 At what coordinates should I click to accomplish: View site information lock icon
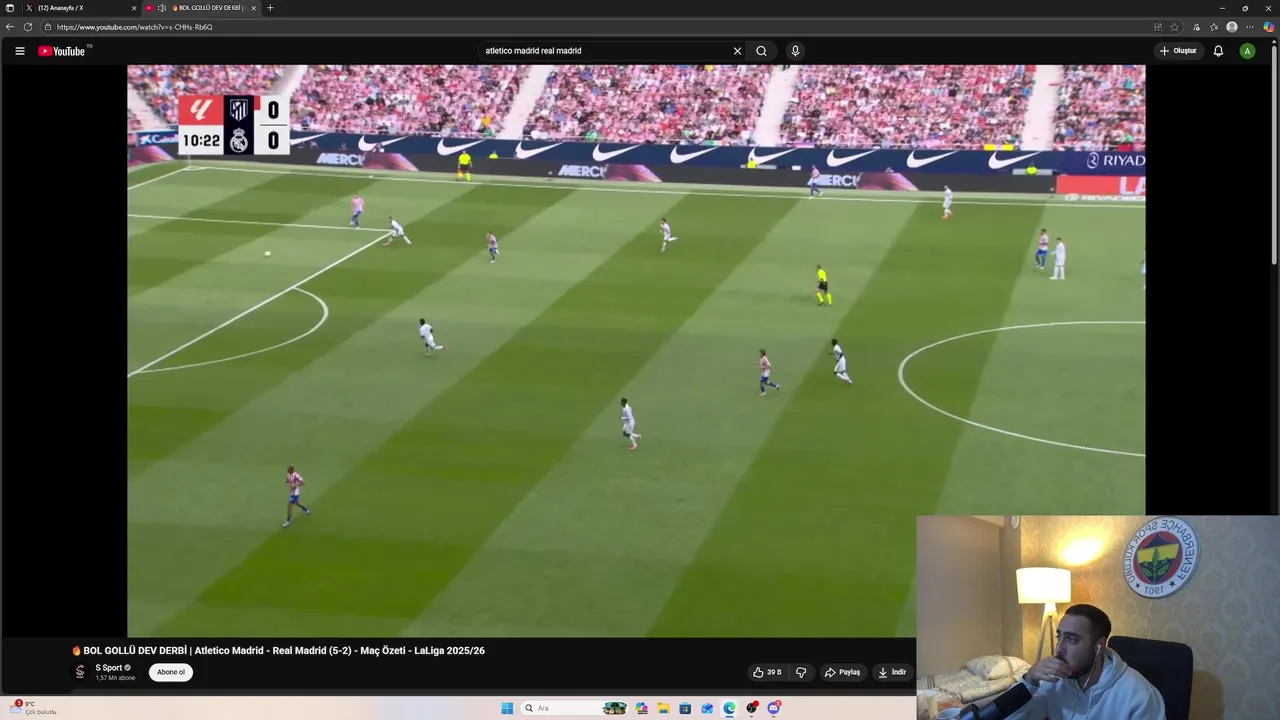[47, 27]
